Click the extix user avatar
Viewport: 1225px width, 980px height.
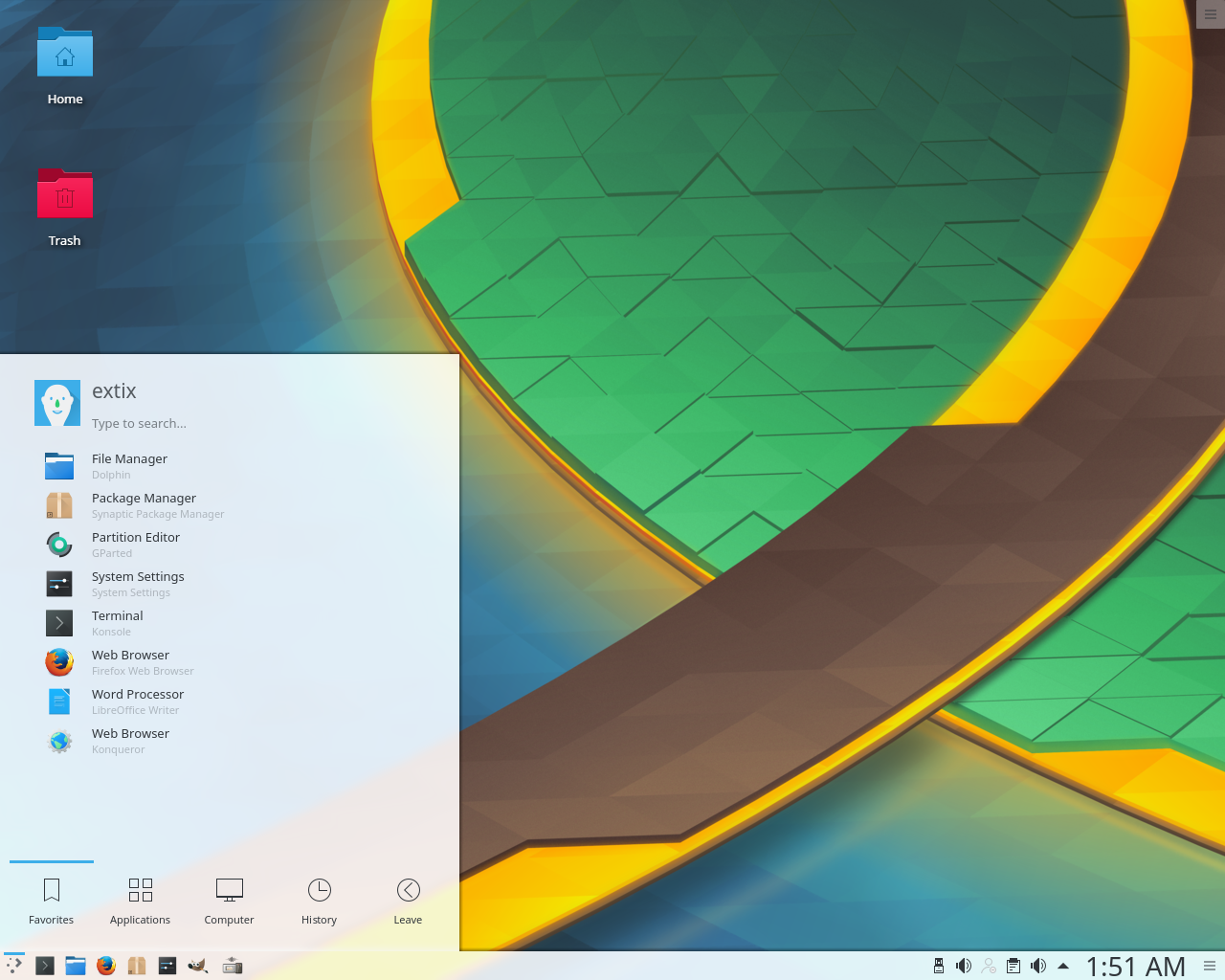pos(57,403)
